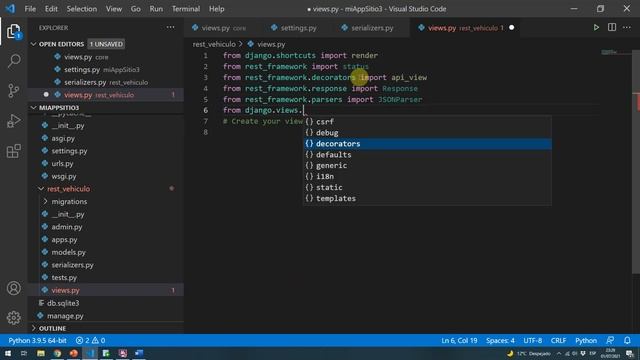This screenshot has width=640, height=360.
Task: Open urls.py in the file tree
Action: pos(62,164)
